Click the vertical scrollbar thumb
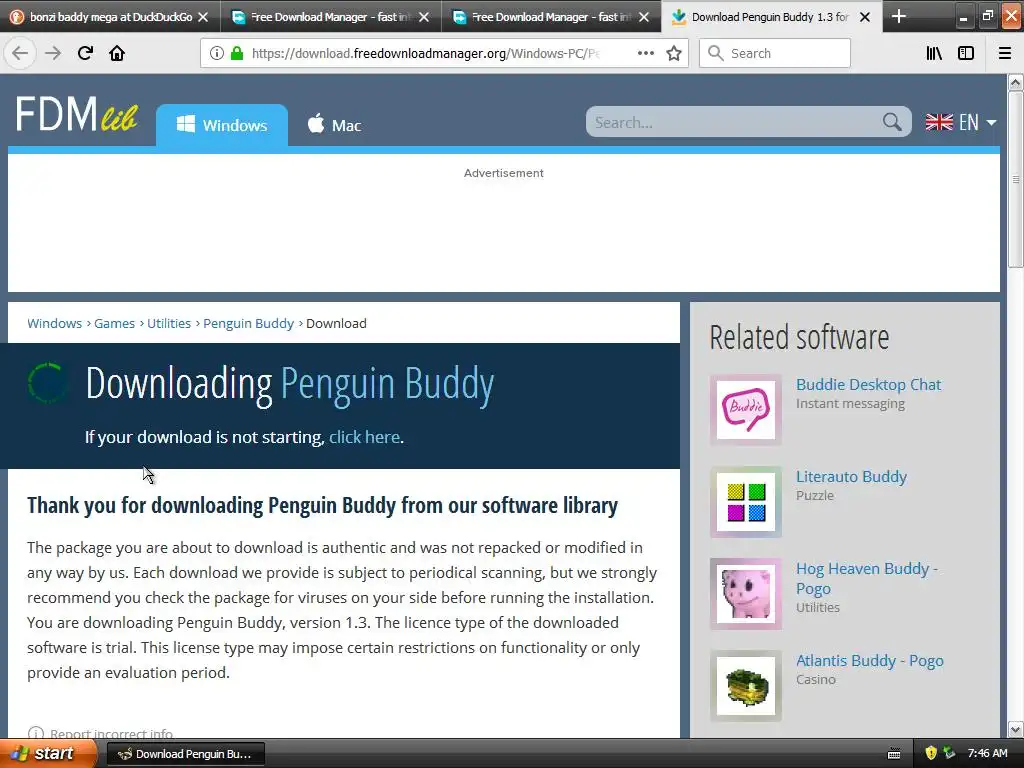The height and width of the screenshot is (768, 1024). (x=1015, y=179)
